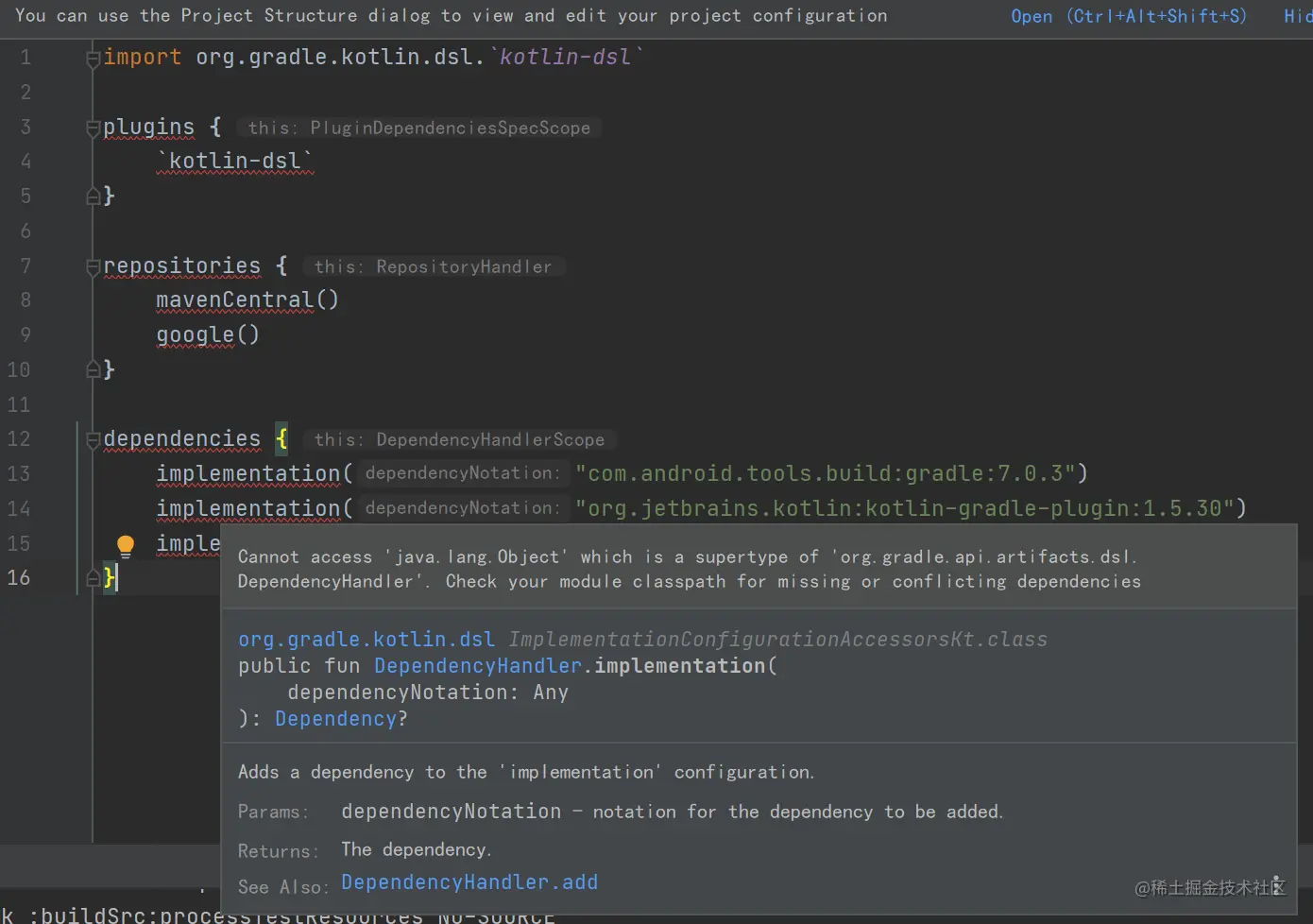
Task: Follow the DependencyHandler.add See Also link
Action: 469,882
